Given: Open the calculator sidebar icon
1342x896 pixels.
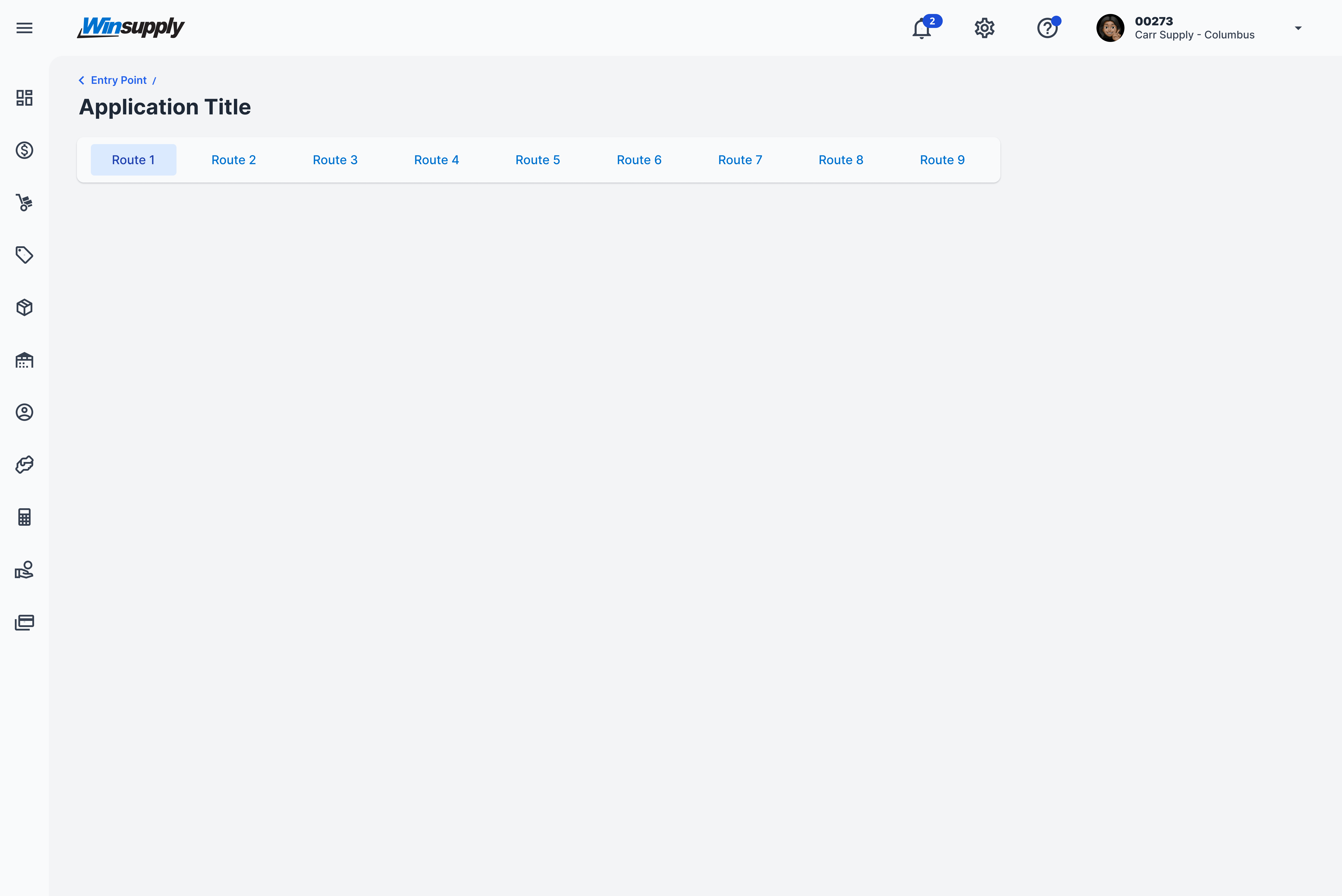Looking at the screenshot, I should click(24, 517).
